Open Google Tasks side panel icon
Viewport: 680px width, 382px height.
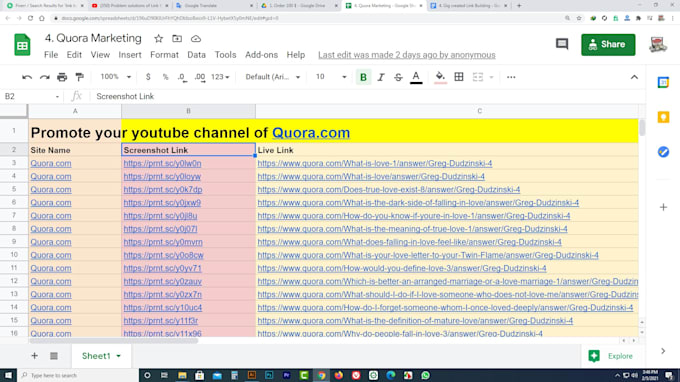pyautogui.click(x=663, y=152)
